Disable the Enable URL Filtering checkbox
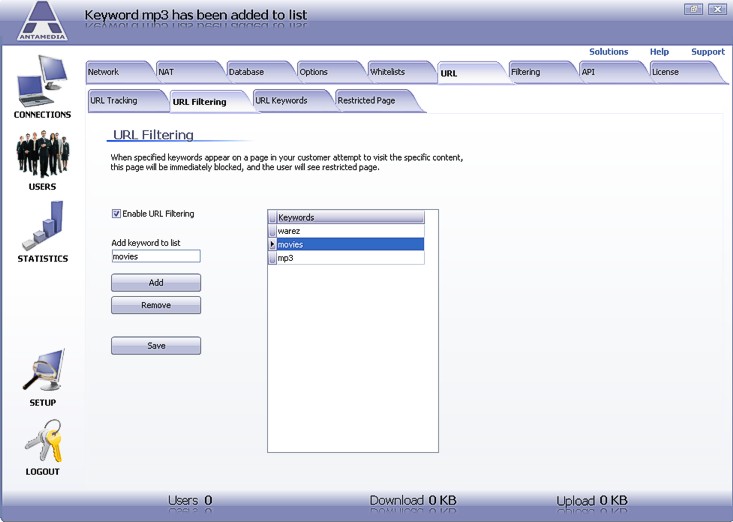 point(117,214)
